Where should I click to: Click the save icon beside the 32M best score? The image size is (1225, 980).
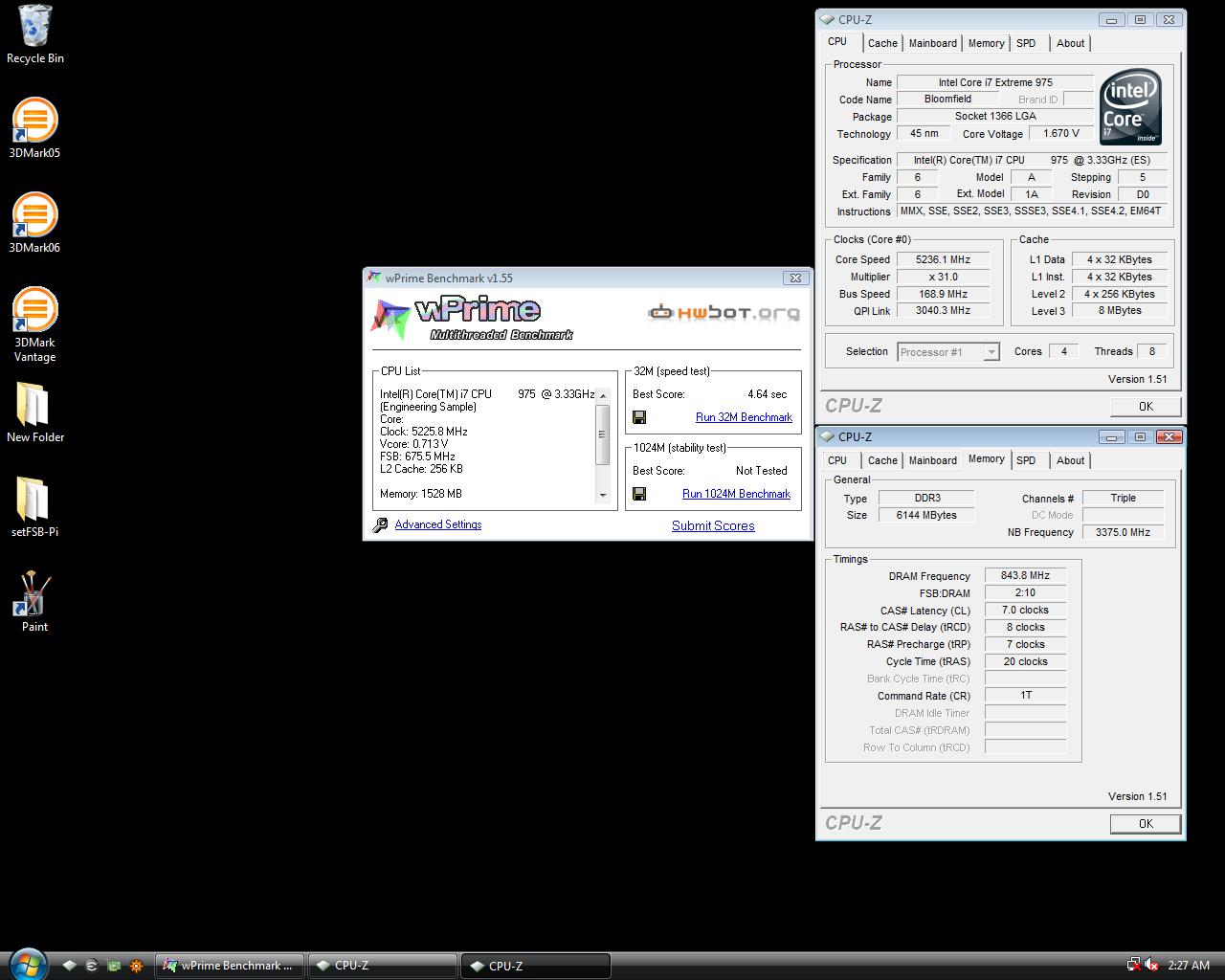pos(639,417)
